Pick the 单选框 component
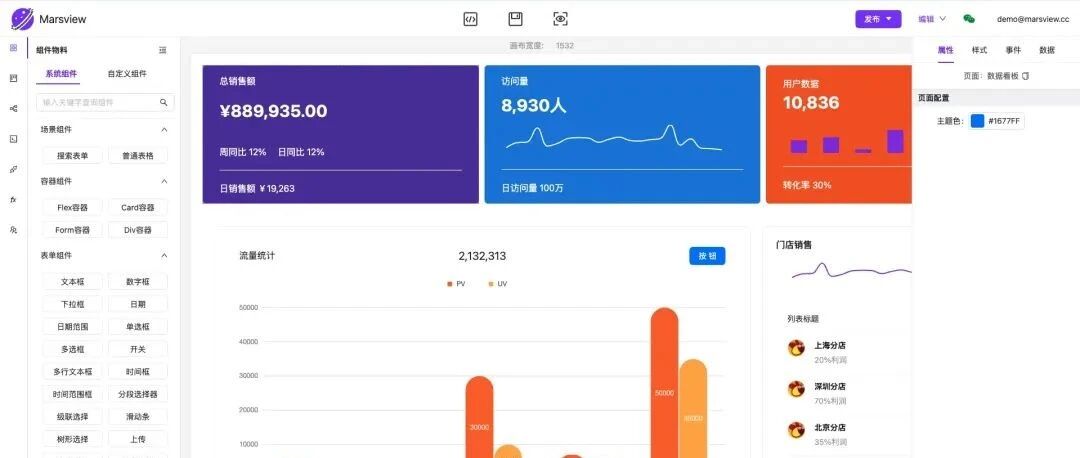Image resolution: width=1080 pixels, height=458 pixels. click(138, 326)
